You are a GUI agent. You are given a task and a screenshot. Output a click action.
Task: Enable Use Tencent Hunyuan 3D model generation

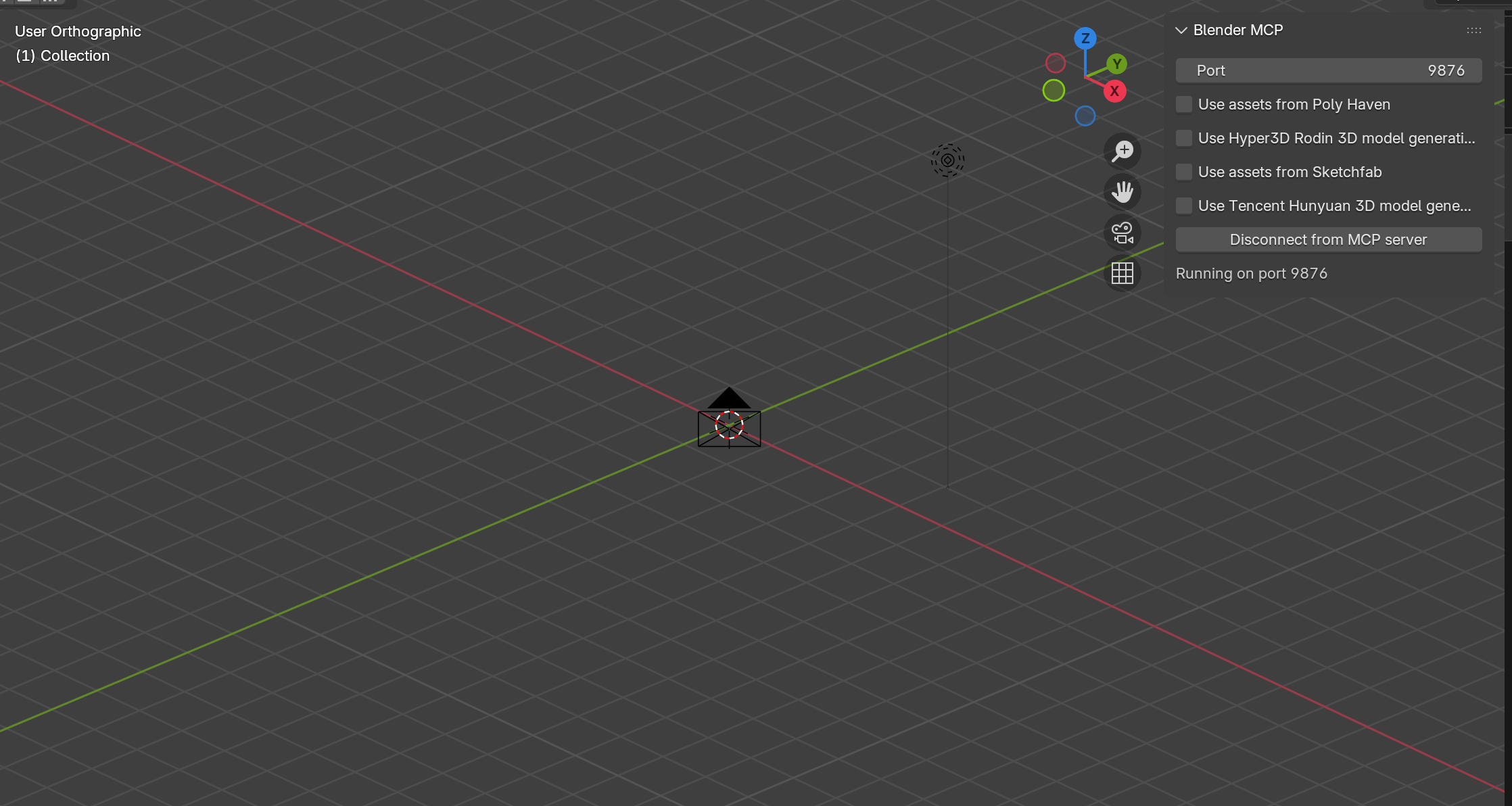click(x=1184, y=206)
